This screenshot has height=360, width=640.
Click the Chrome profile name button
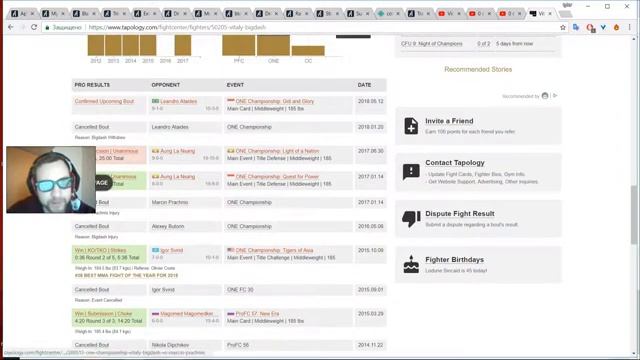click(x=567, y=5)
